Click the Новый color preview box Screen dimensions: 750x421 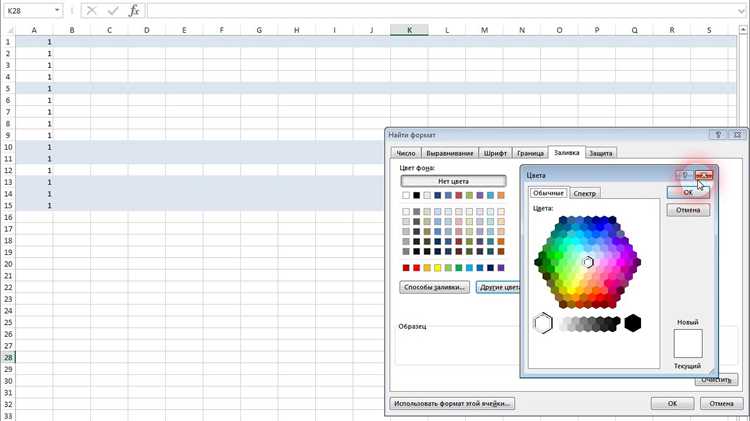pos(688,343)
